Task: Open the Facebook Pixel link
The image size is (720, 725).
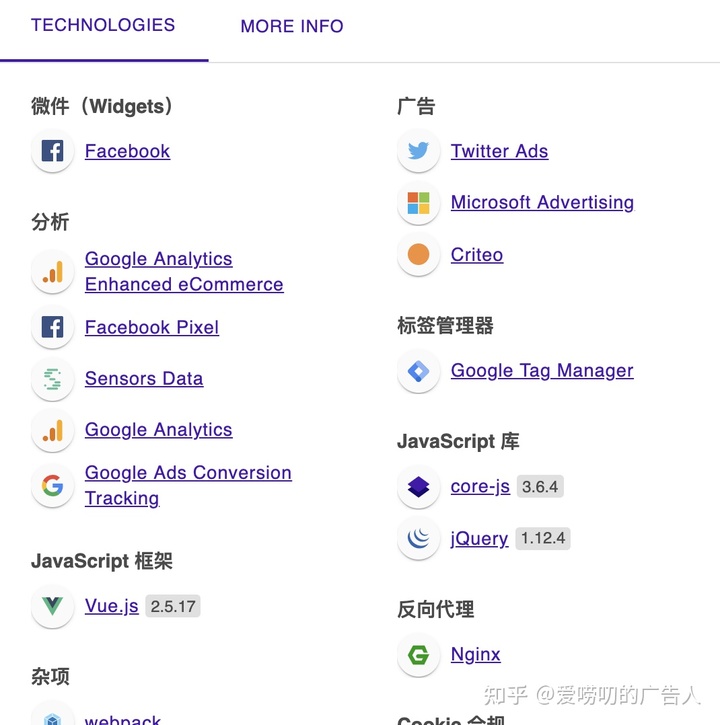Action: click(x=152, y=327)
